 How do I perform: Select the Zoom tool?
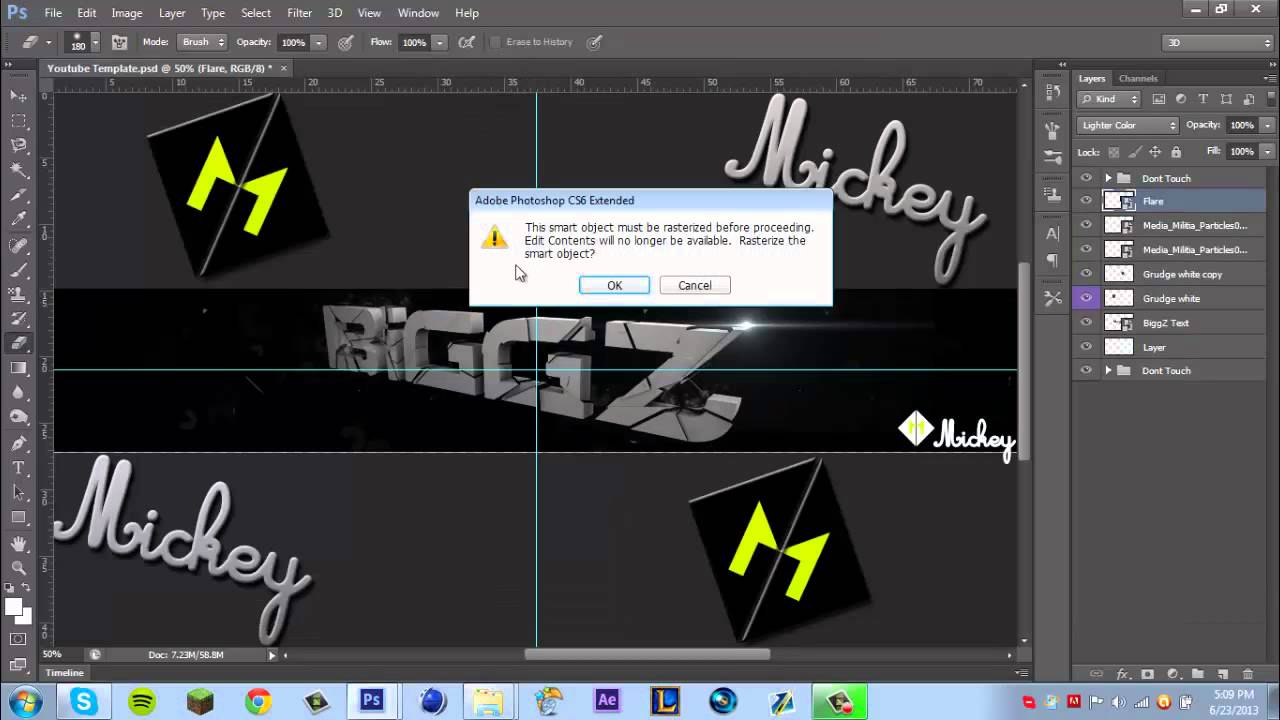click(x=18, y=567)
